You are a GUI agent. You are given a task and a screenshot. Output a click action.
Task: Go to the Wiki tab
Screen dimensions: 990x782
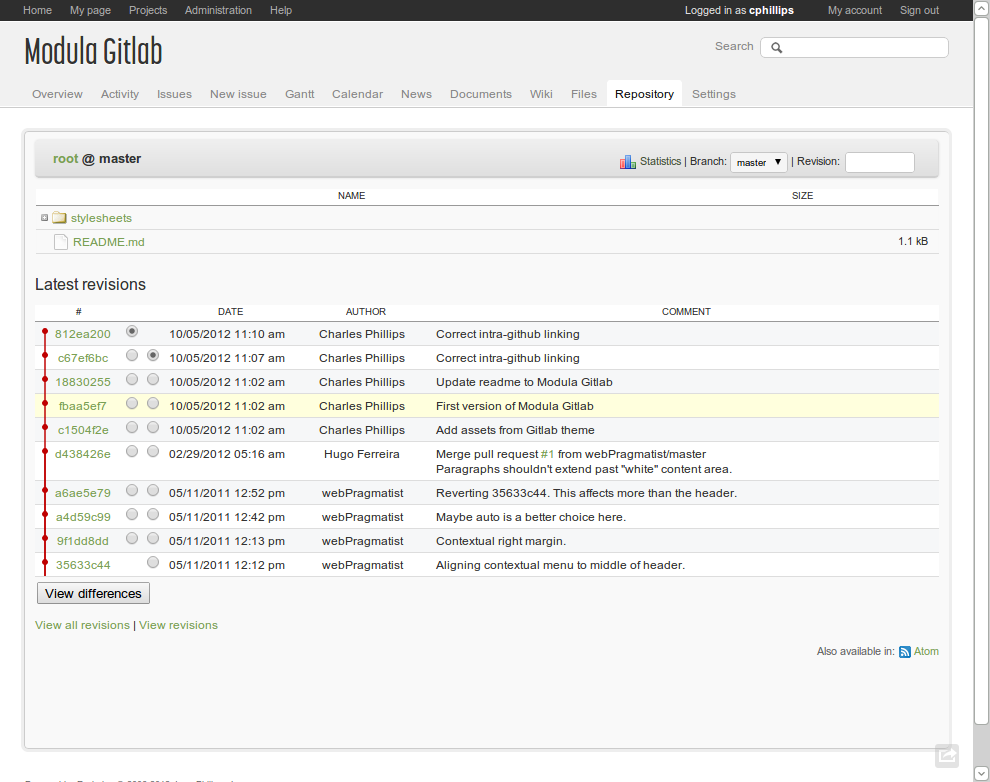pyautogui.click(x=541, y=94)
